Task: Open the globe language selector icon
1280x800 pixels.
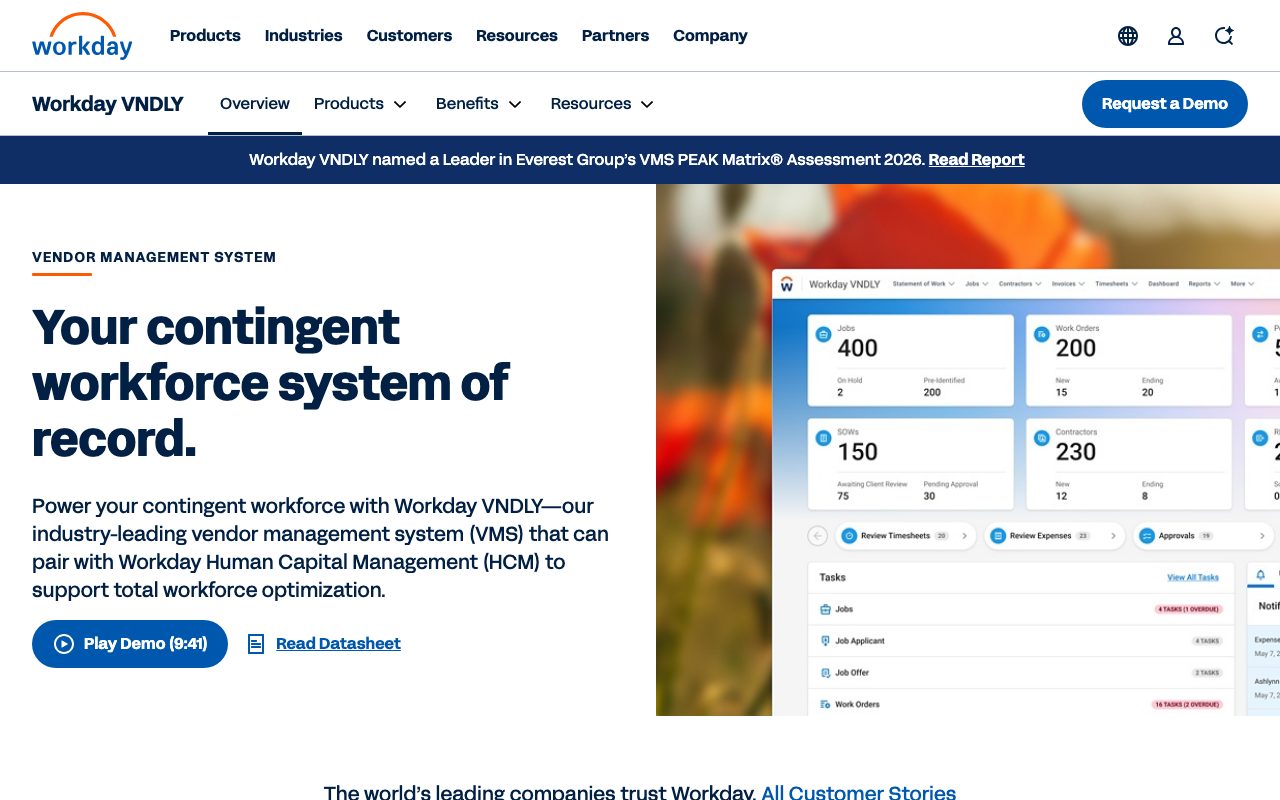Action: tap(1128, 36)
